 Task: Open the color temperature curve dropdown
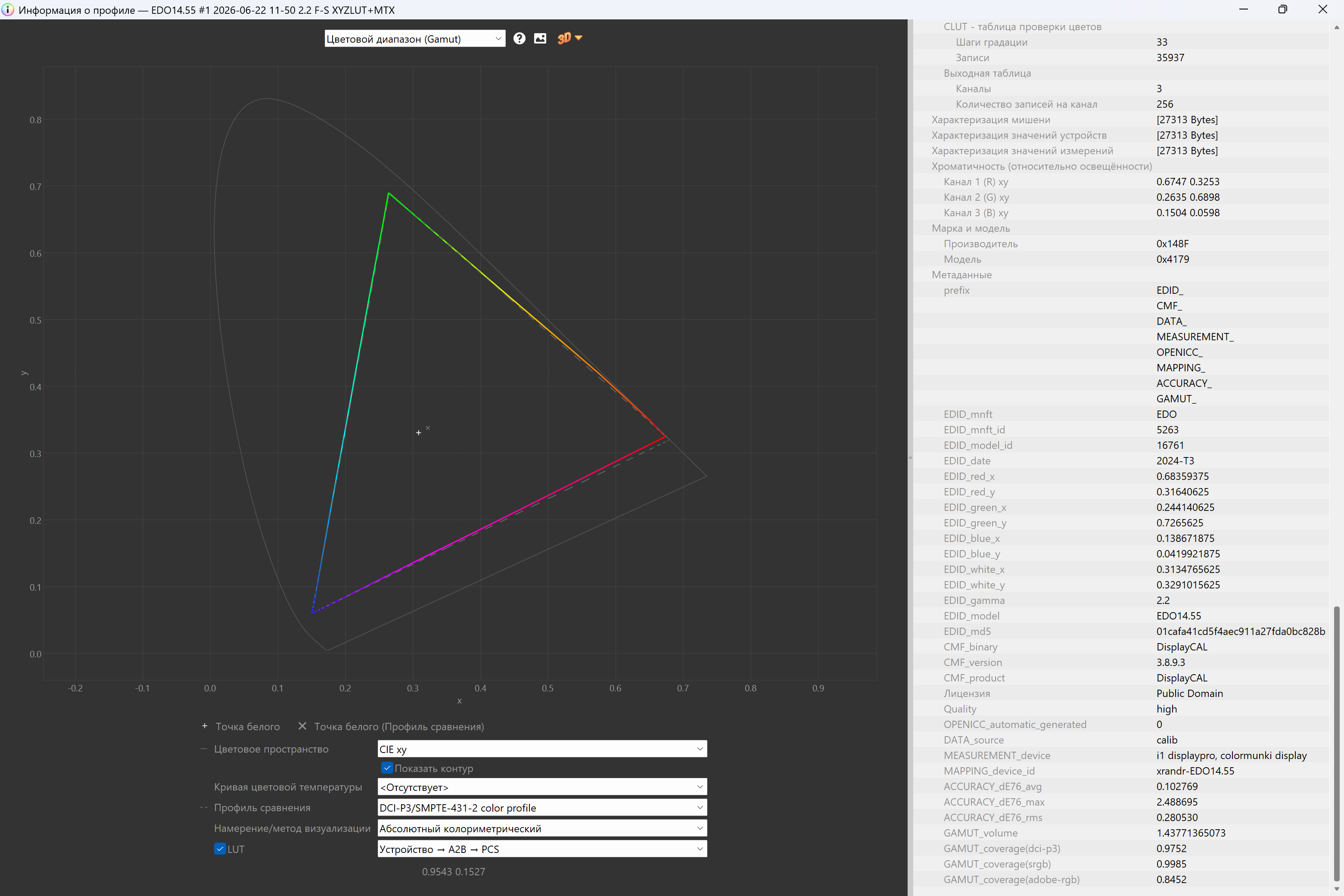tap(542, 787)
